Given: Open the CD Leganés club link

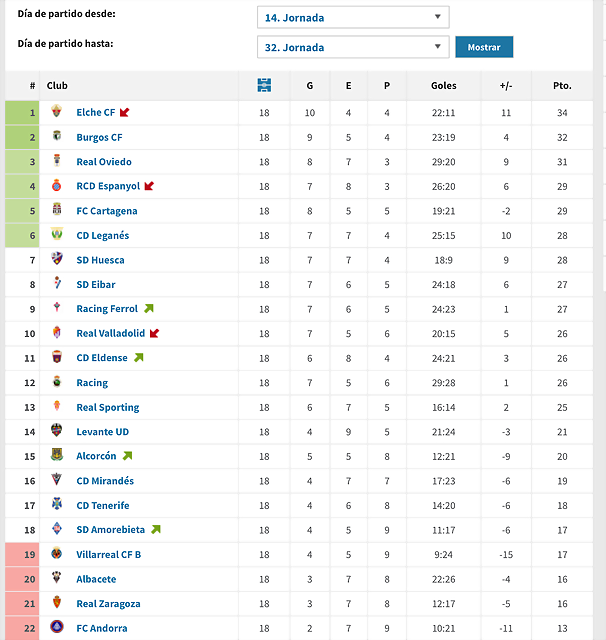Looking at the screenshot, I should (x=103, y=236).
